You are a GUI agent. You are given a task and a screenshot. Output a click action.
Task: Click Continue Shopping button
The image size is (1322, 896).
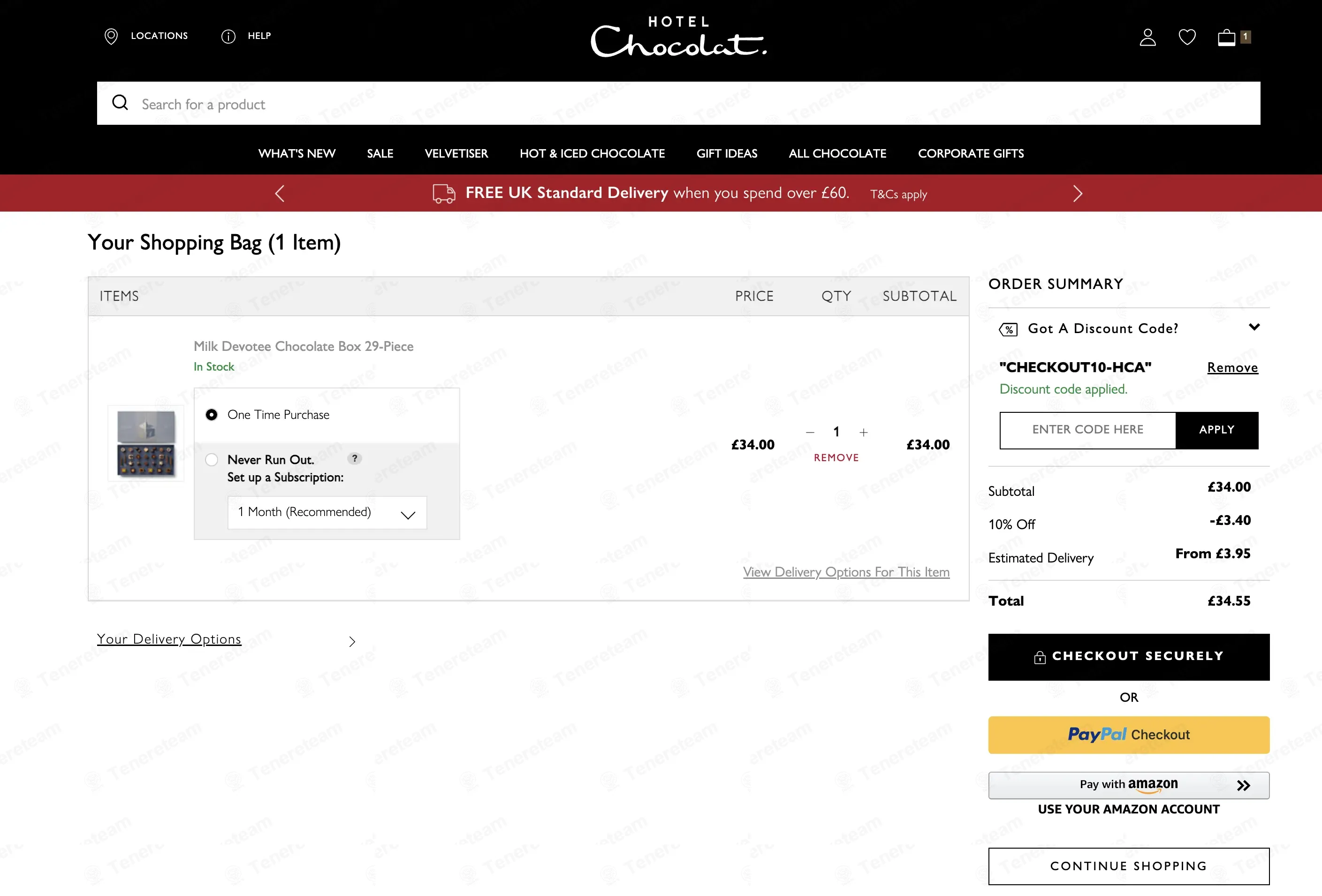pos(1129,866)
